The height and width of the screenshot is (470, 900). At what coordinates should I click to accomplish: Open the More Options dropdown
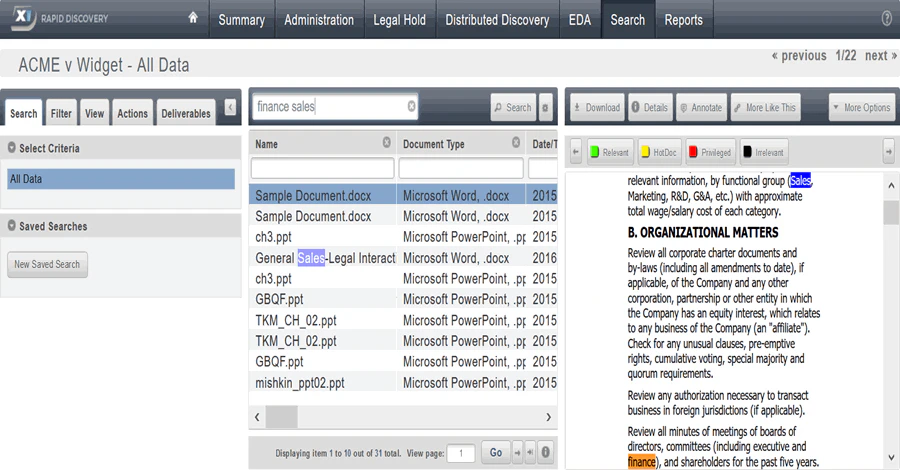click(x=862, y=107)
